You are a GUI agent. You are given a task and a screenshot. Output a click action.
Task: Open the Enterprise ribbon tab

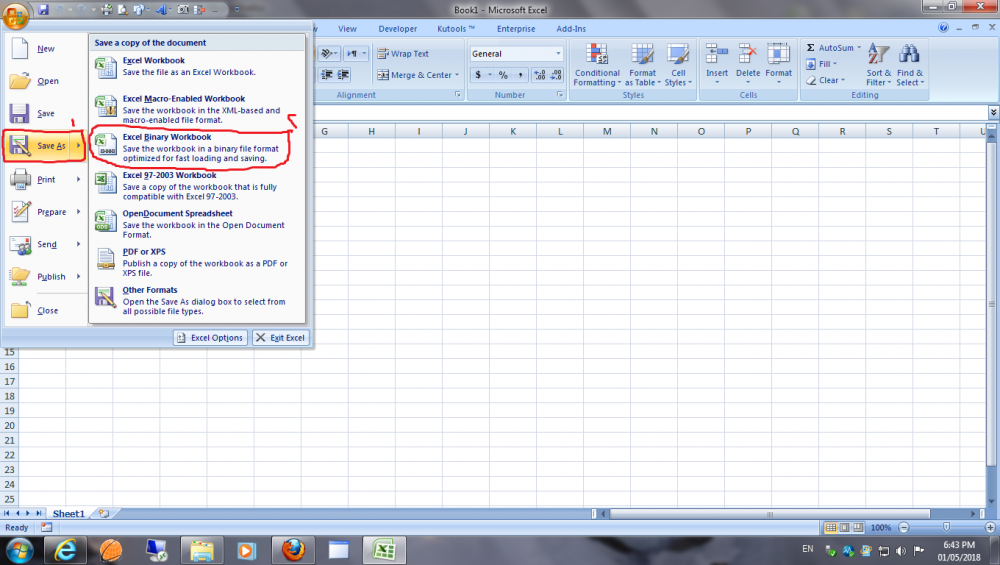point(516,29)
